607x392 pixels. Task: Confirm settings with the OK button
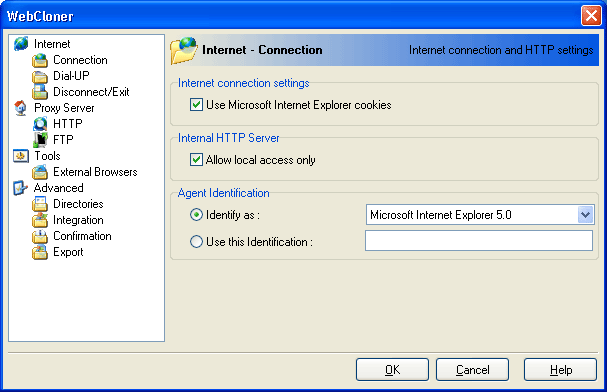(392, 370)
